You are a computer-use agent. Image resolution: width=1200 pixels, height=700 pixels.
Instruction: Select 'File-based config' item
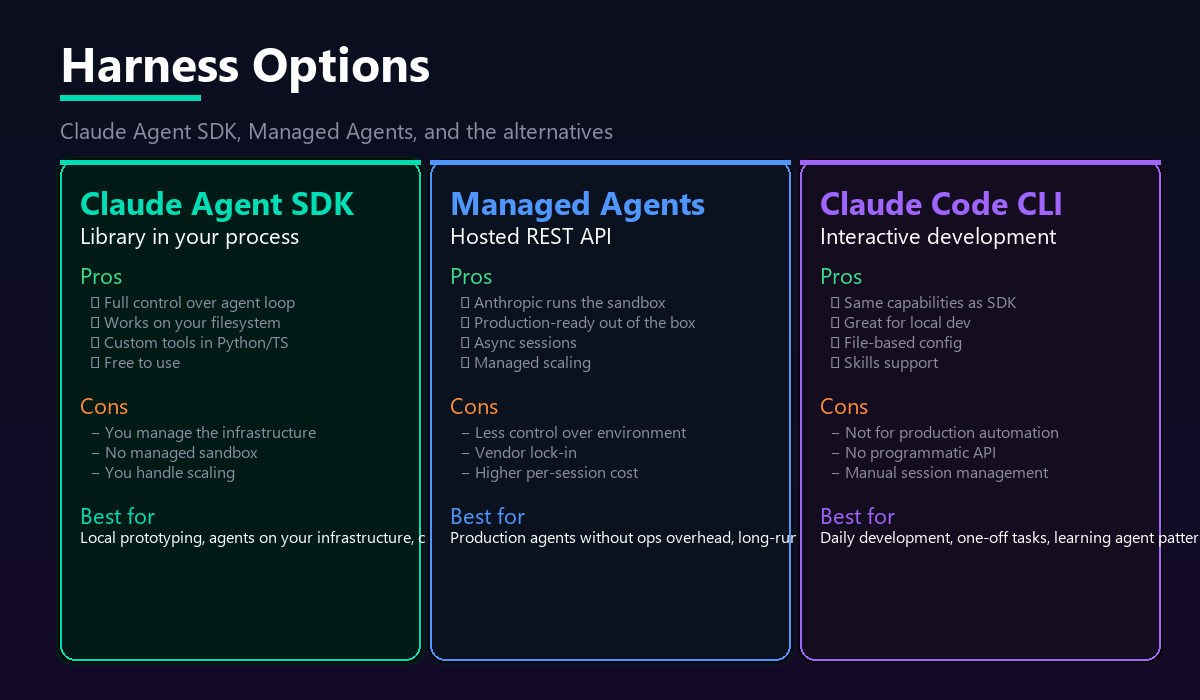pos(897,343)
